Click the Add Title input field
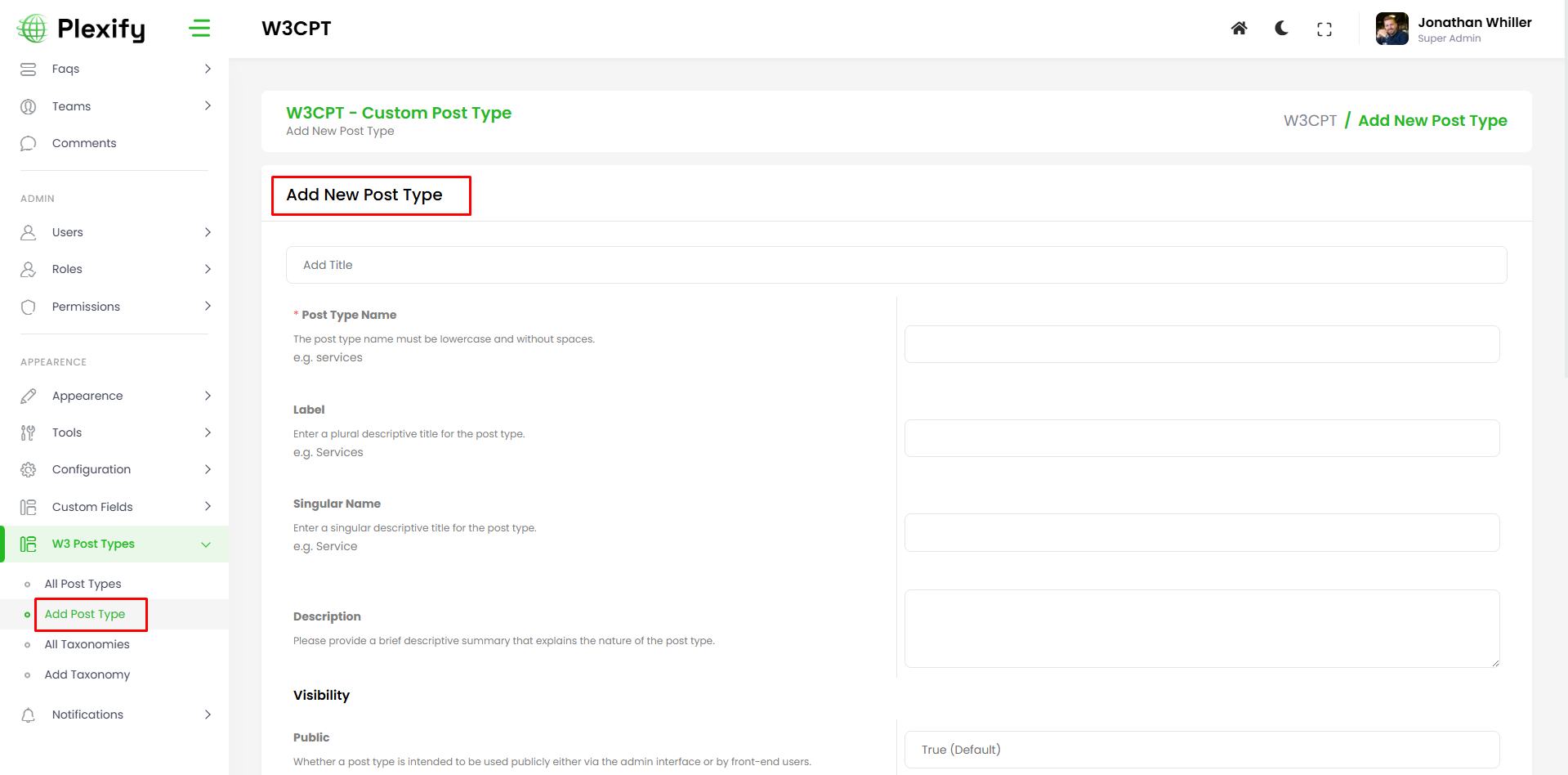 [896, 265]
